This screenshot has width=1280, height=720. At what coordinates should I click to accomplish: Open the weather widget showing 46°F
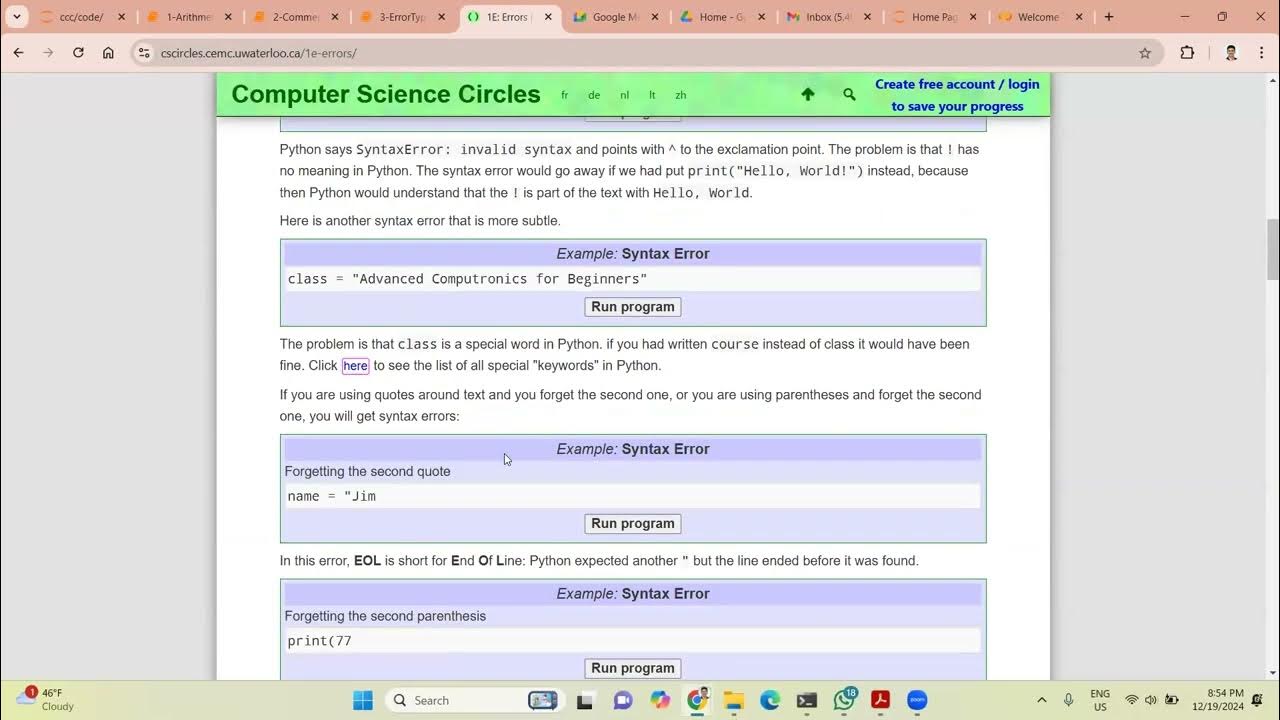(x=46, y=699)
